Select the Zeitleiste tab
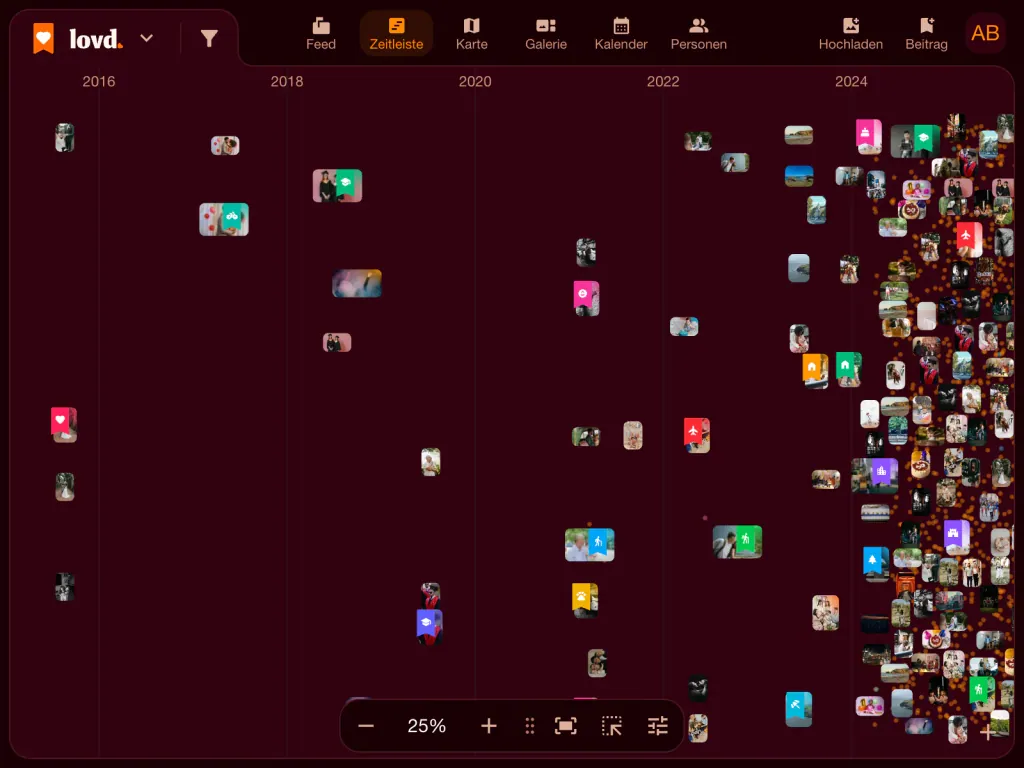The width and height of the screenshot is (1024, 768). pyautogui.click(x=396, y=34)
